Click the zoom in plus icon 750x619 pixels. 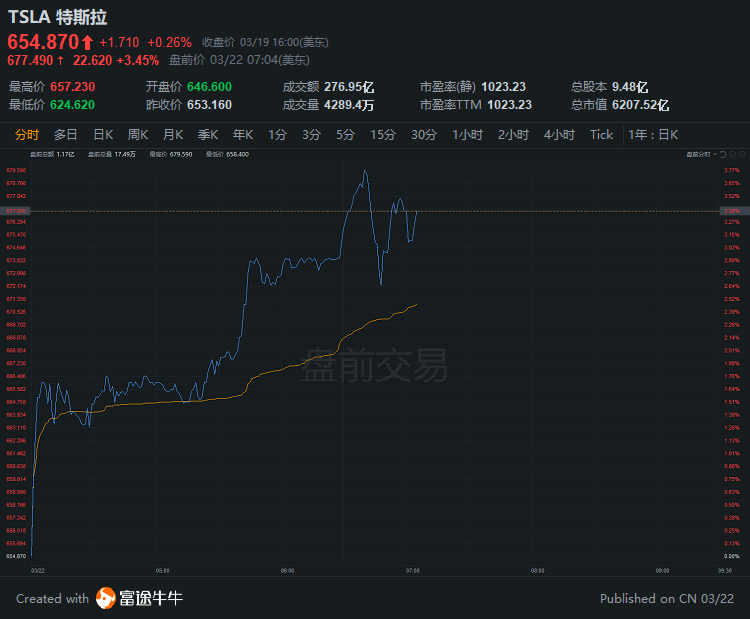pos(742,154)
